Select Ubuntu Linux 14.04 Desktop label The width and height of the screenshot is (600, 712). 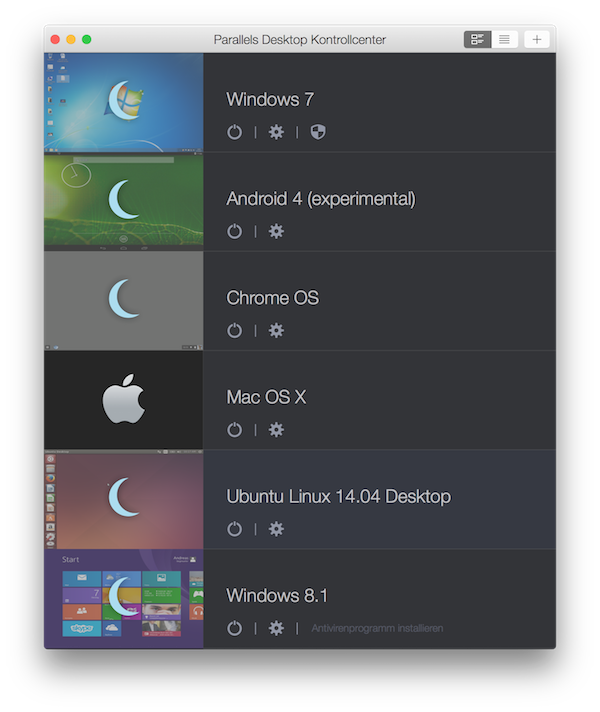point(339,496)
